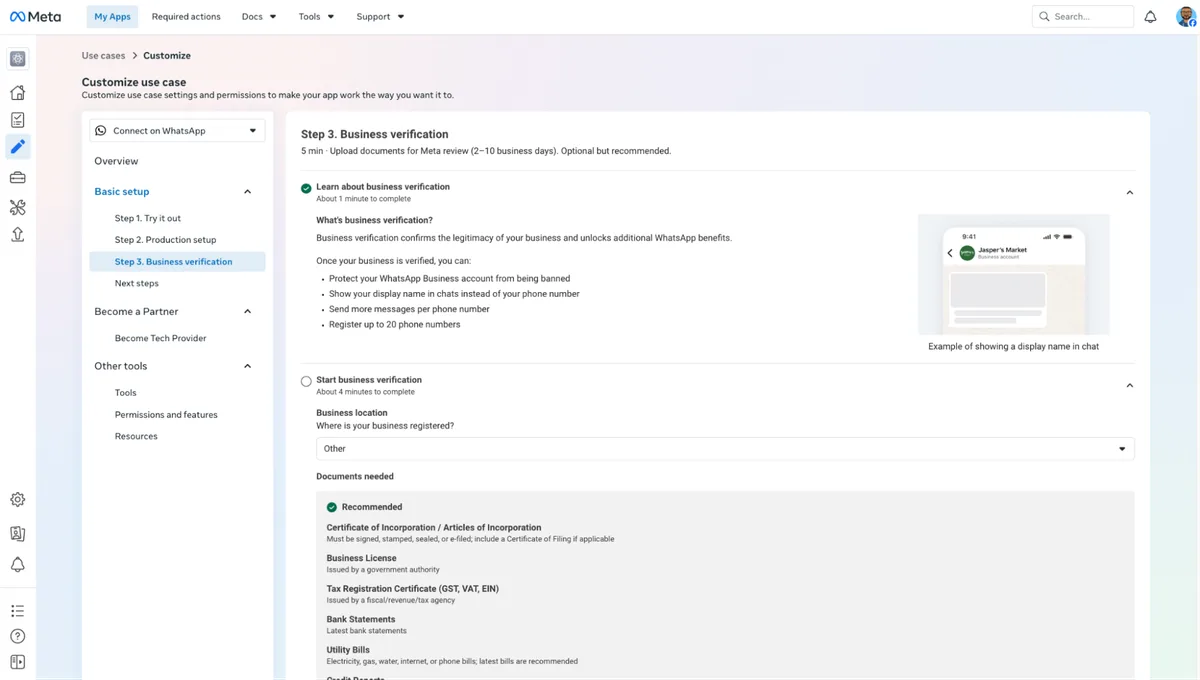Open notifications bell in top bar
1200x680 pixels.
coord(1150,17)
